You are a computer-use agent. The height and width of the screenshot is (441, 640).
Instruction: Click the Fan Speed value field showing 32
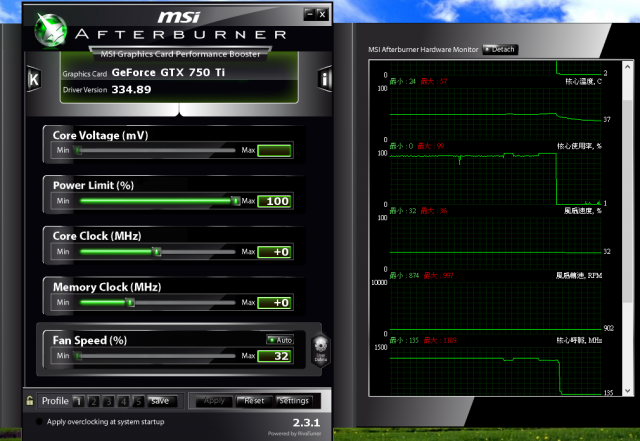pos(274,356)
